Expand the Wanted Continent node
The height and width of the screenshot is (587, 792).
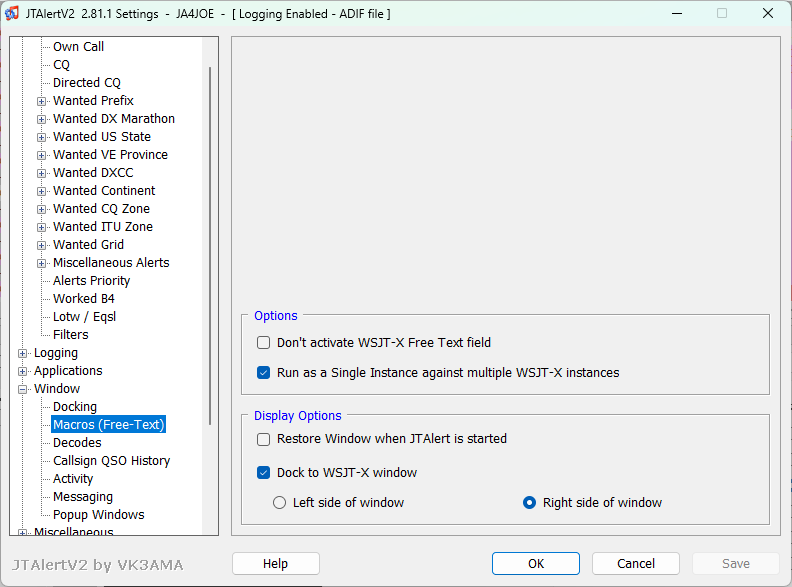pos(41,191)
